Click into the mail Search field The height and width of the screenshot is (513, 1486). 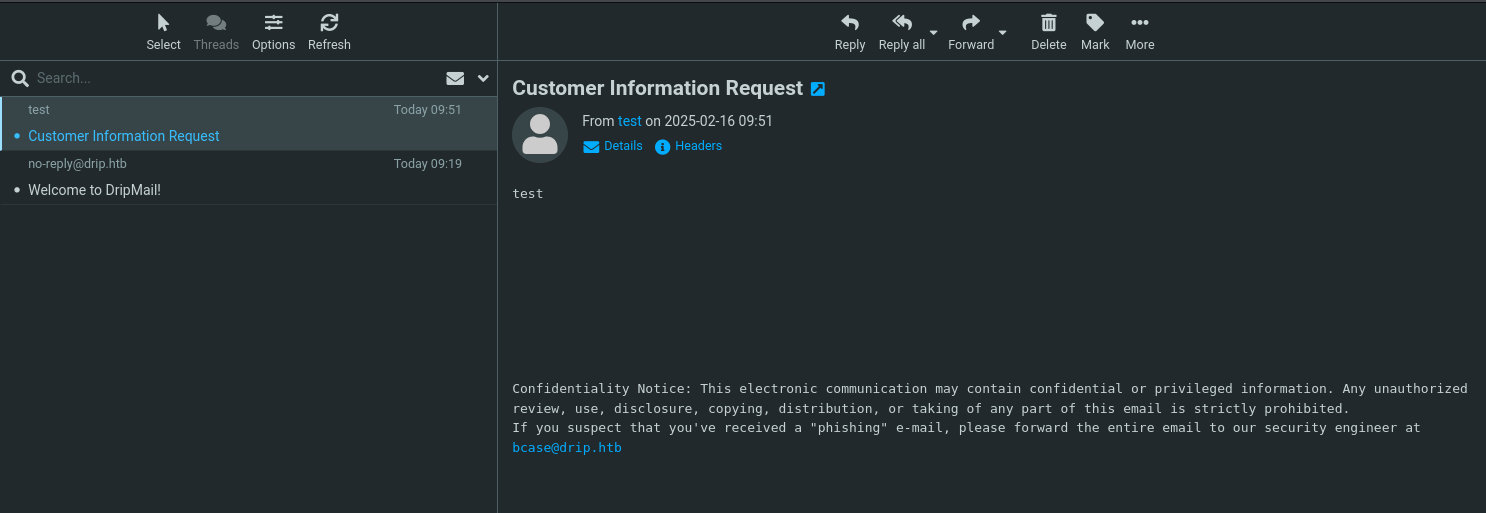[x=230, y=78]
